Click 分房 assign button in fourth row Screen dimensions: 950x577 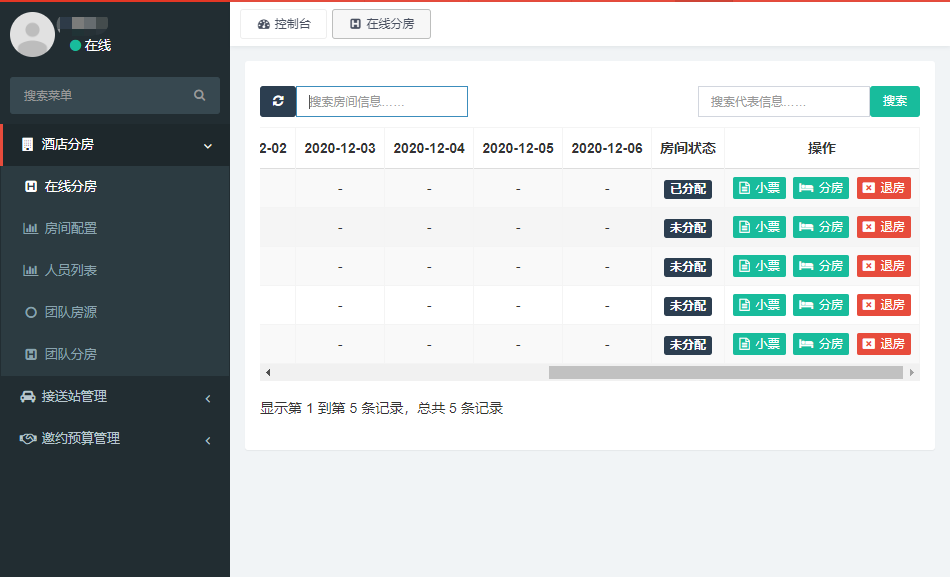click(x=821, y=305)
